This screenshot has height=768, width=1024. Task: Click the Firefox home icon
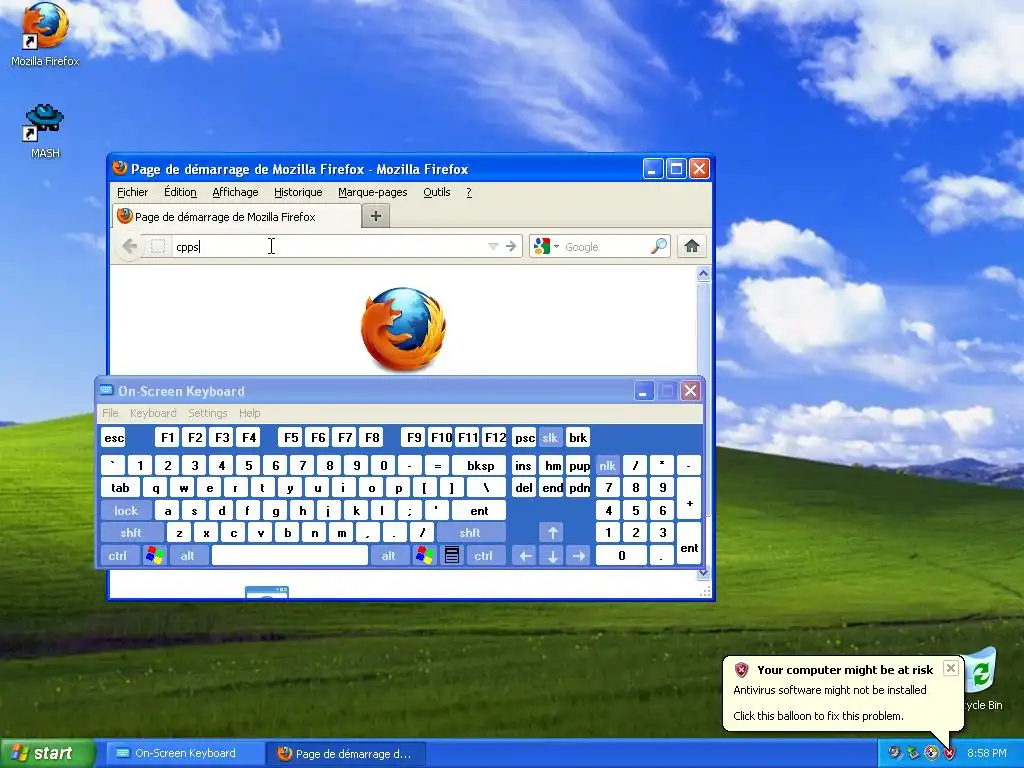[692, 246]
